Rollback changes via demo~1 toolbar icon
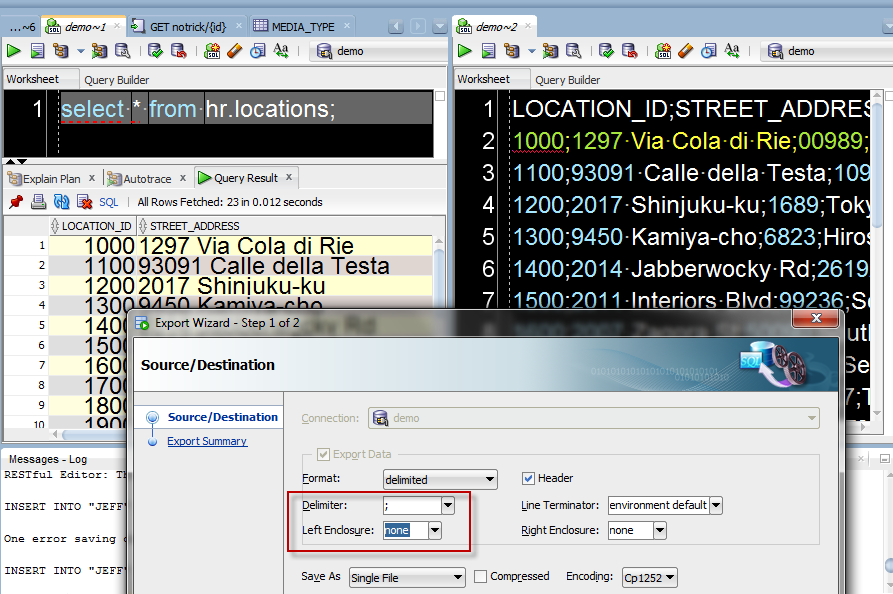This screenshot has height=594, width=893. [178, 51]
